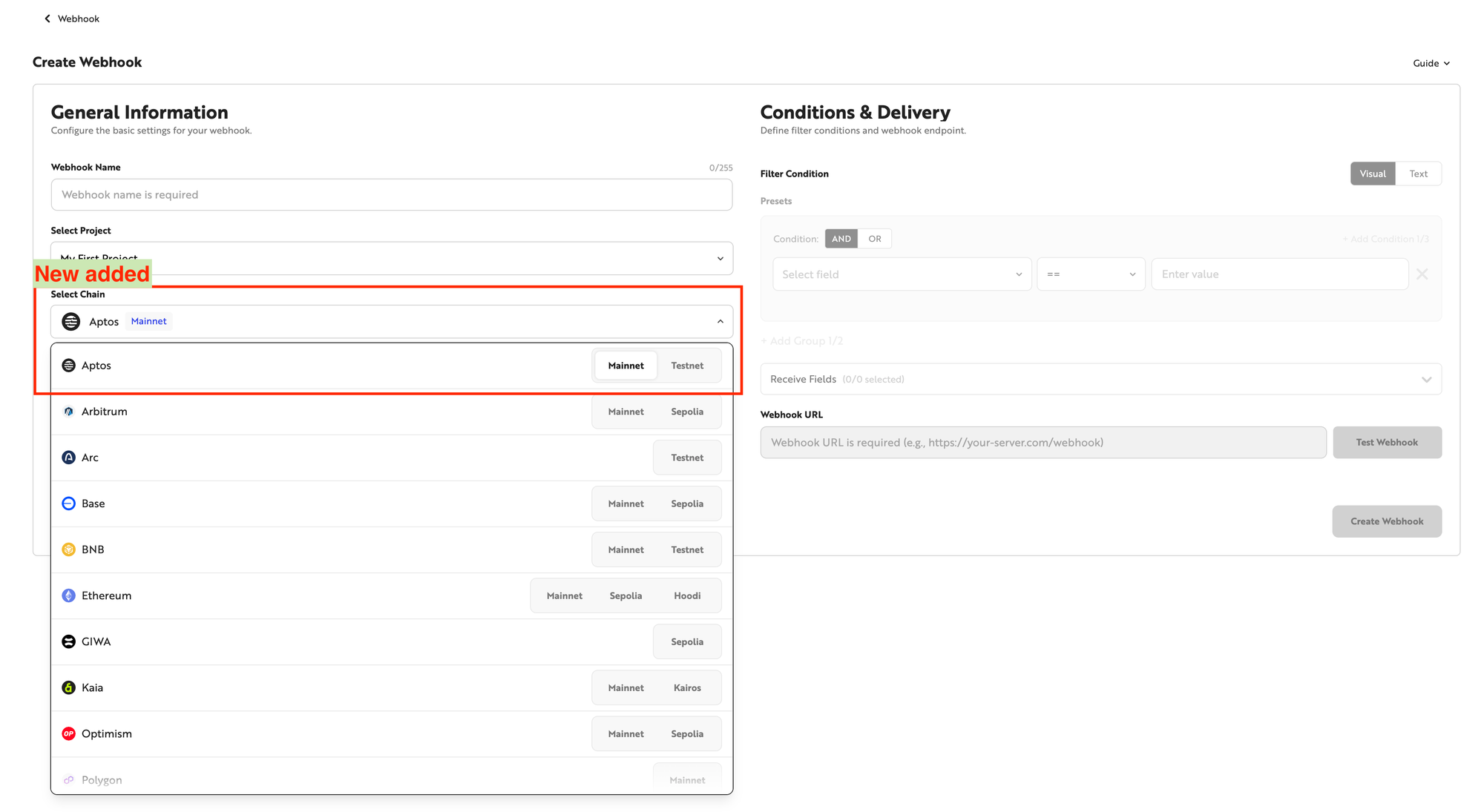The width and height of the screenshot is (1484, 812).
Task: Expand the Receive Fields section
Action: coord(1426,379)
